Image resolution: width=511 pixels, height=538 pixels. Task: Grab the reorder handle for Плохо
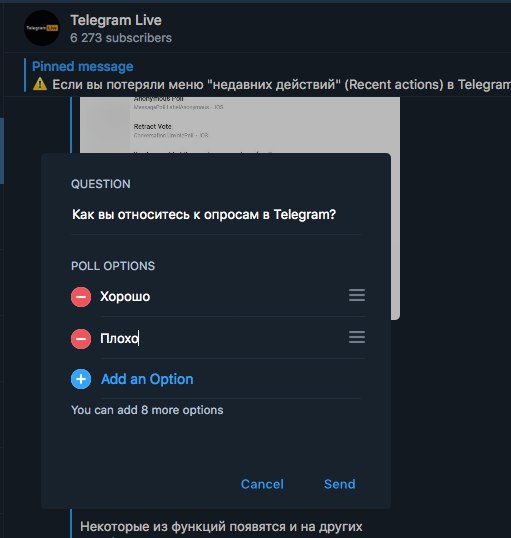[357, 337]
